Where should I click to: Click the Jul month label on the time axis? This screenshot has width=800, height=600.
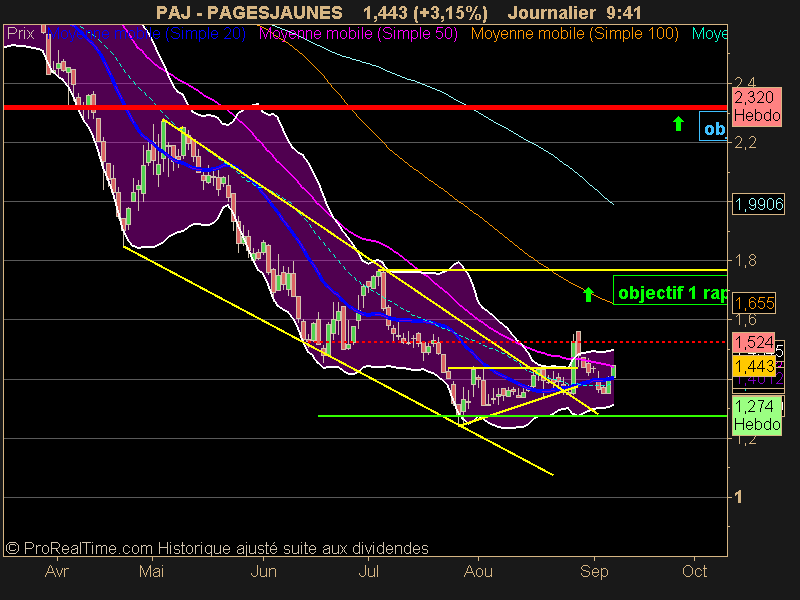(368, 571)
